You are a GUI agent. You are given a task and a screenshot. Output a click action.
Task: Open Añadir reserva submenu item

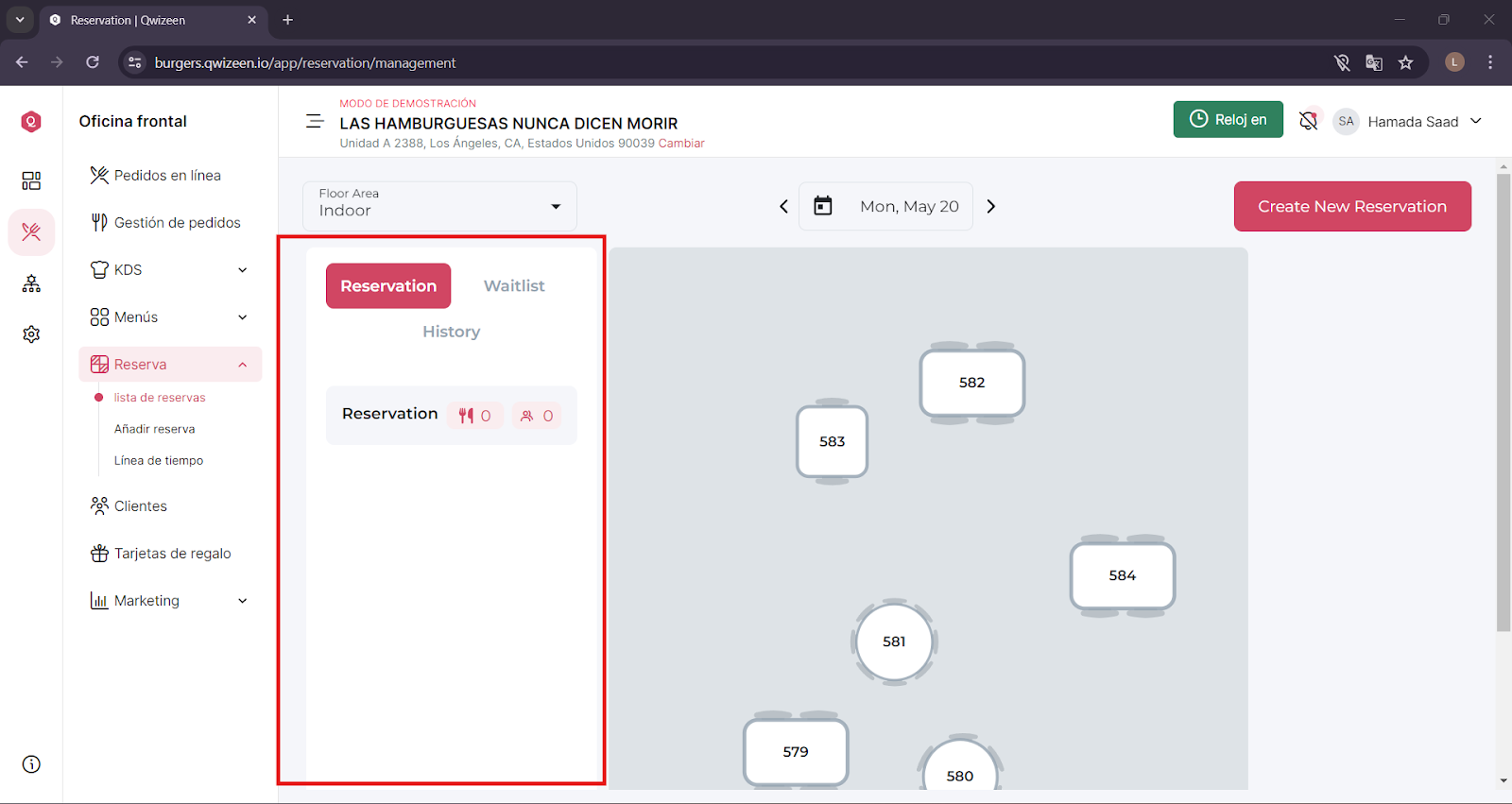tap(155, 429)
